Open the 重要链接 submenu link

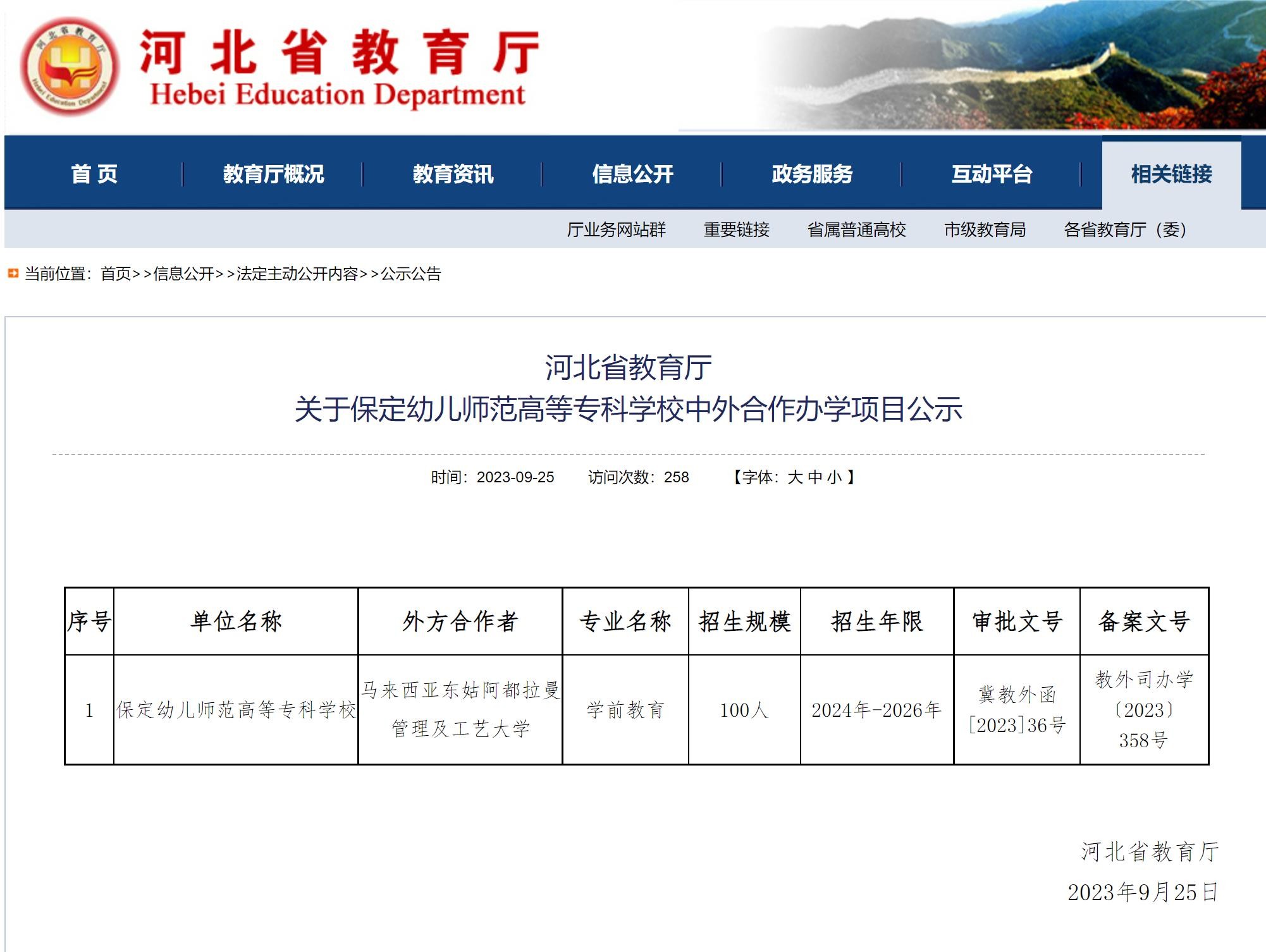click(x=736, y=229)
